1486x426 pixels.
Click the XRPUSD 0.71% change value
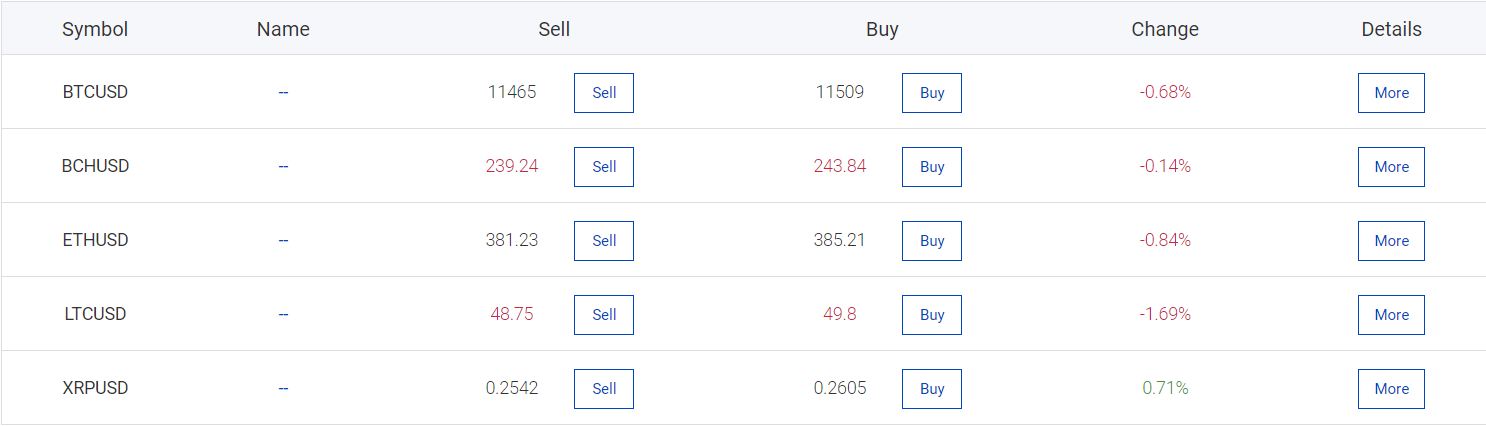(x=1165, y=388)
